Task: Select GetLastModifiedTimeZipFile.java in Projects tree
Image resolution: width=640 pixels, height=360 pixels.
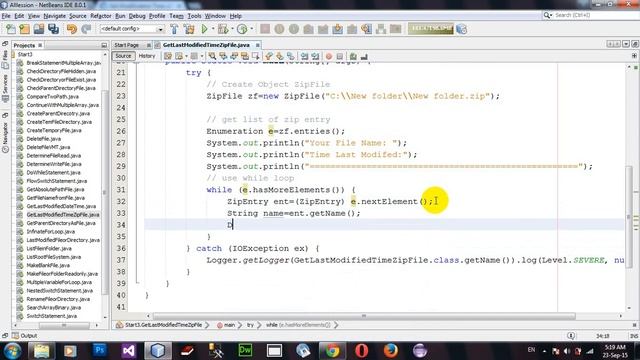Action: click(x=62, y=215)
